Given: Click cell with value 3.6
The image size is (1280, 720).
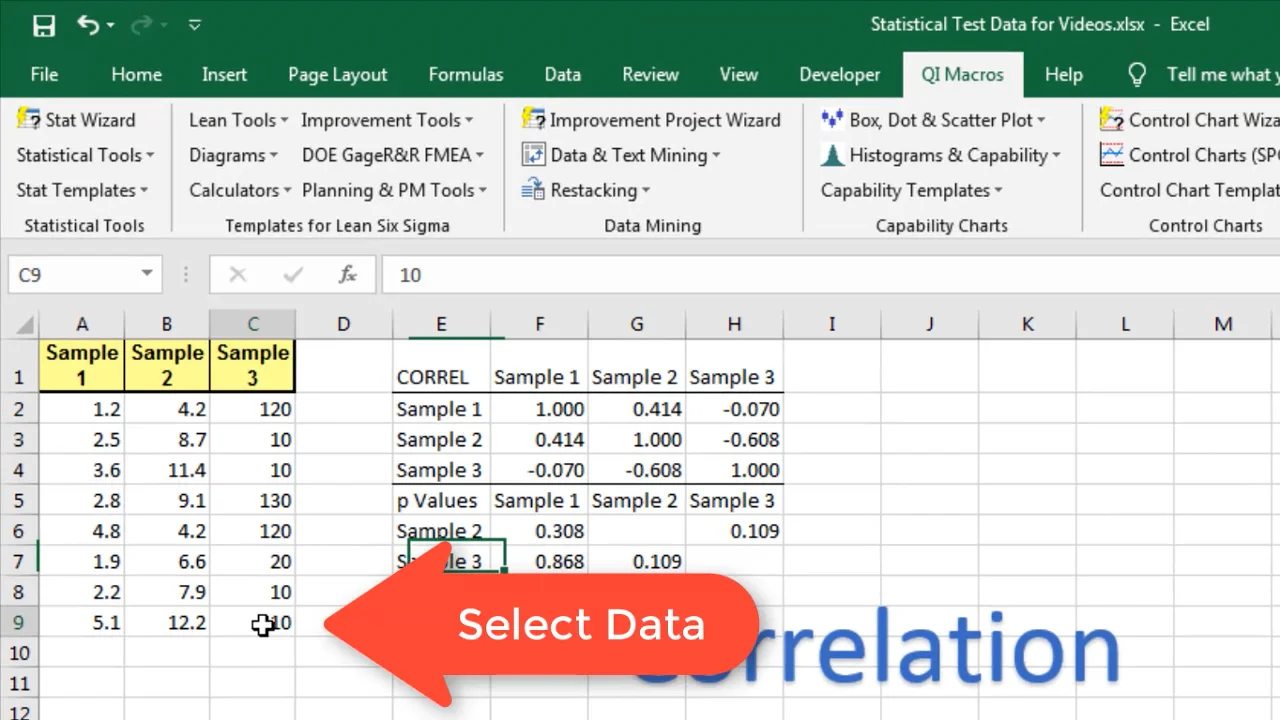Looking at the screenshot, I should pyautogui.click(x=82, y=470).
